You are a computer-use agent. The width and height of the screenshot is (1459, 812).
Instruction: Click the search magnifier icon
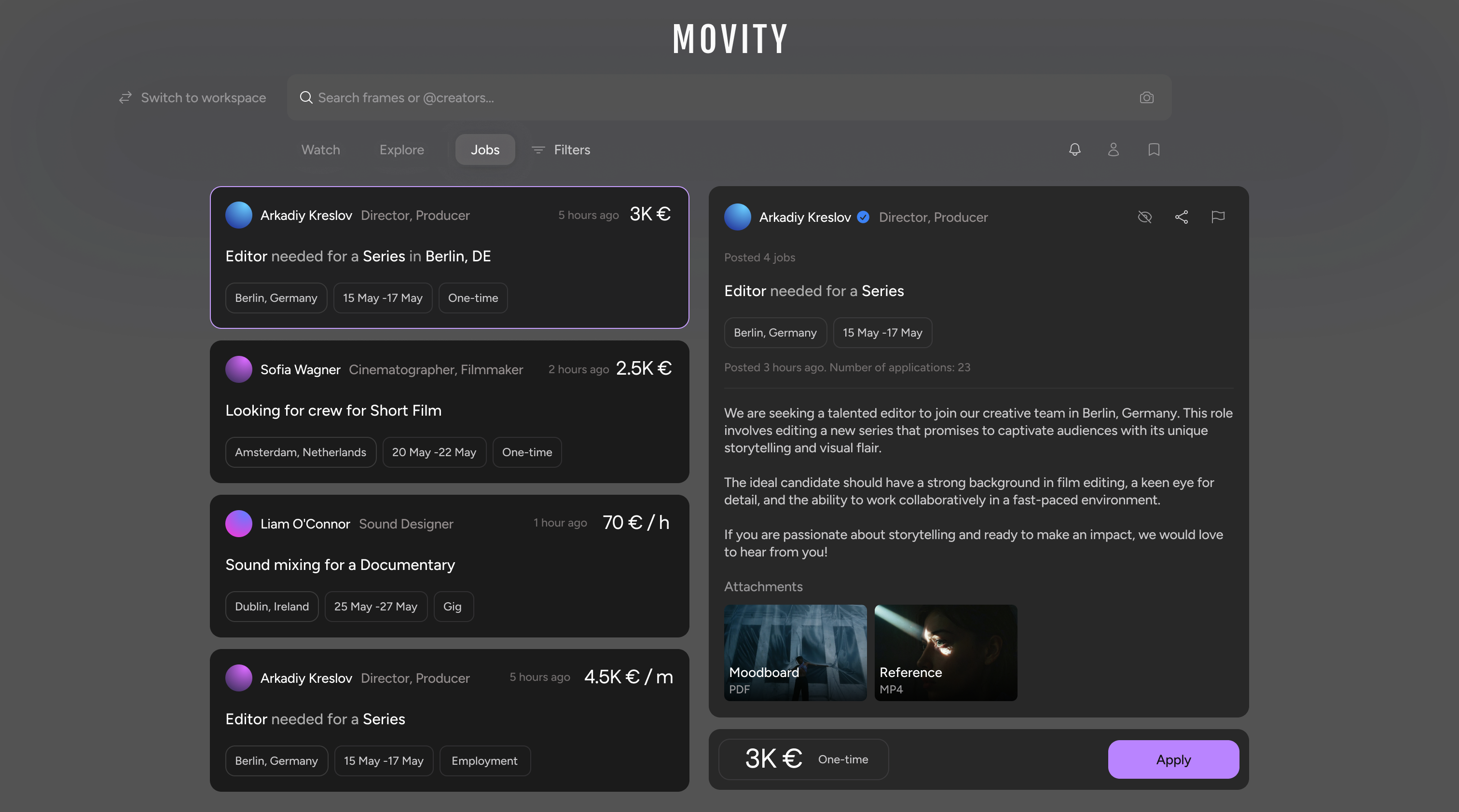306,97
